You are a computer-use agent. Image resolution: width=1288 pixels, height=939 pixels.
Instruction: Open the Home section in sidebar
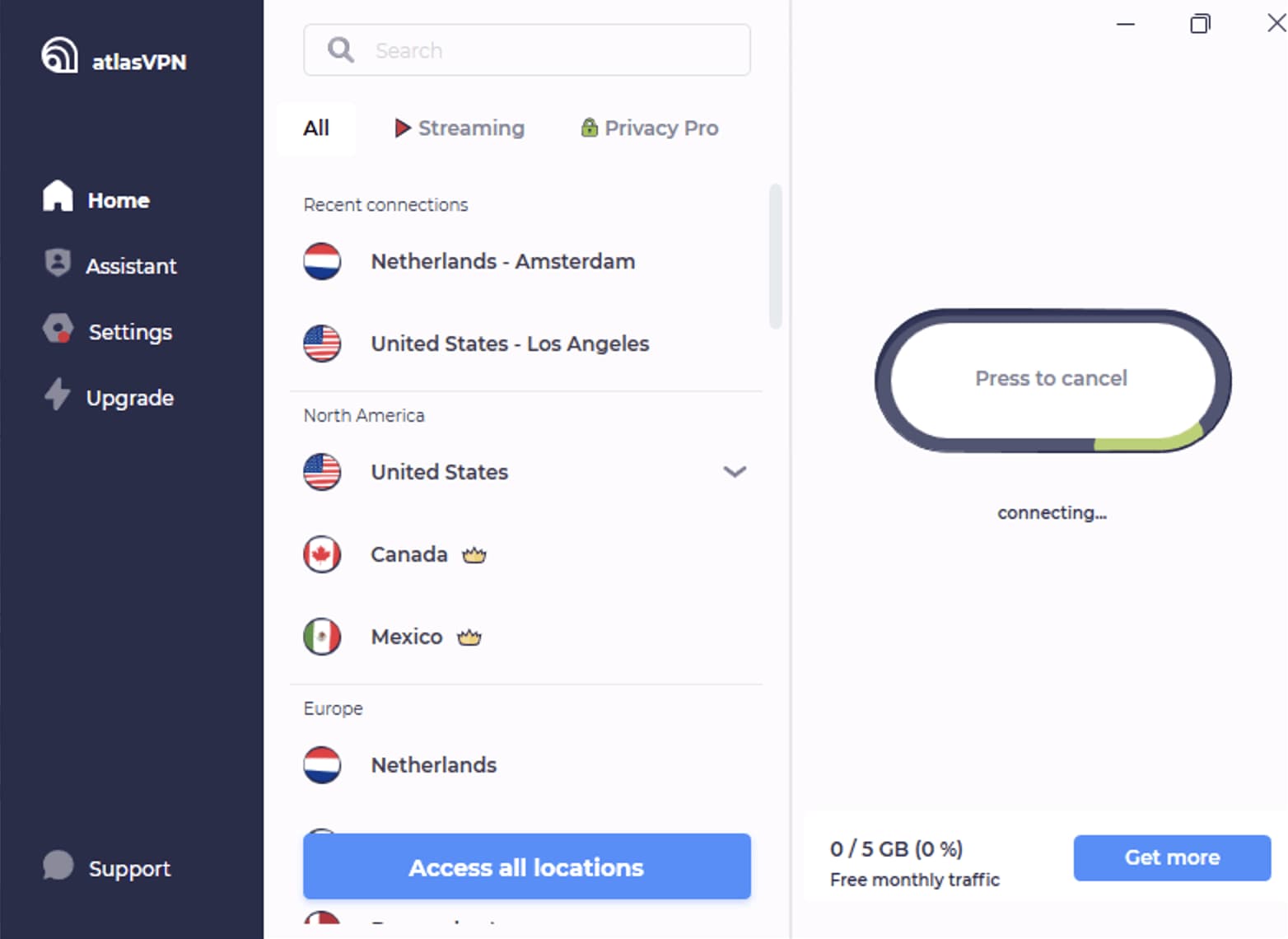(118, 199)
